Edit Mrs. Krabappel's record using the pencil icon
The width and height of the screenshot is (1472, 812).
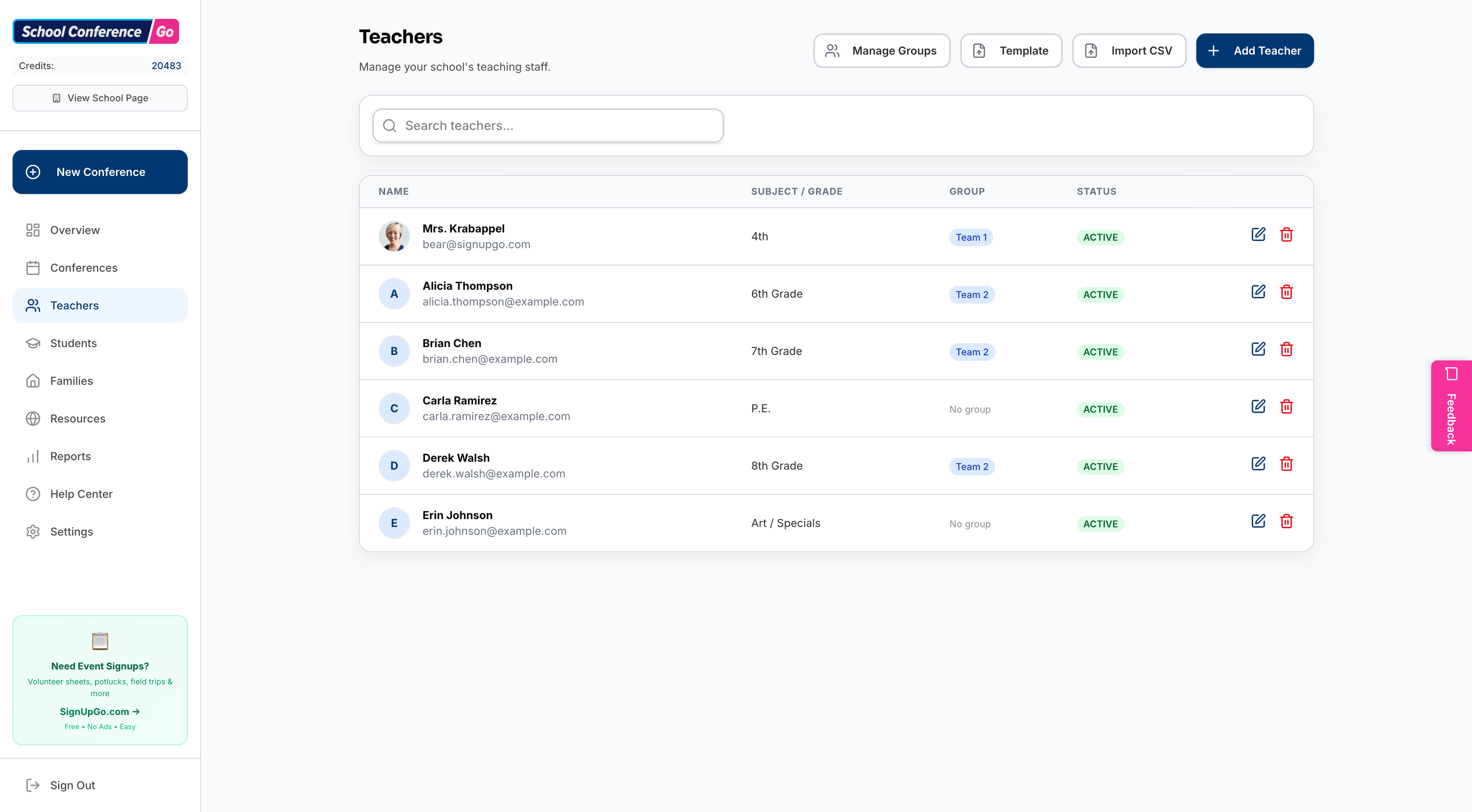point(1258,234)
